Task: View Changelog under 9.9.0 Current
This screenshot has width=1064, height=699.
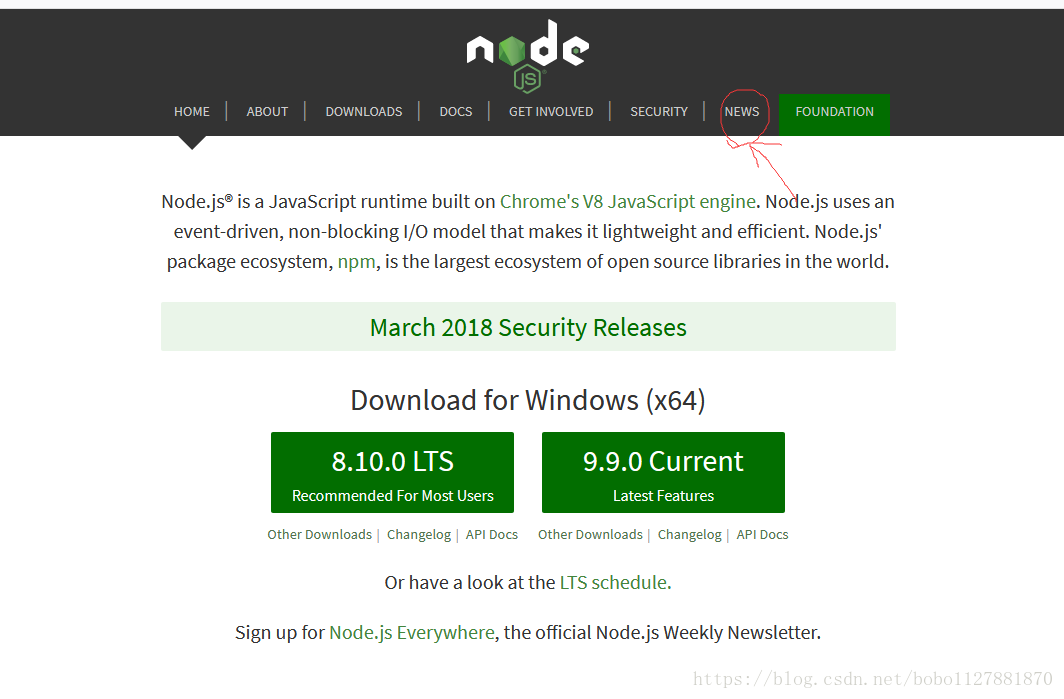Action: pos(689,535)
